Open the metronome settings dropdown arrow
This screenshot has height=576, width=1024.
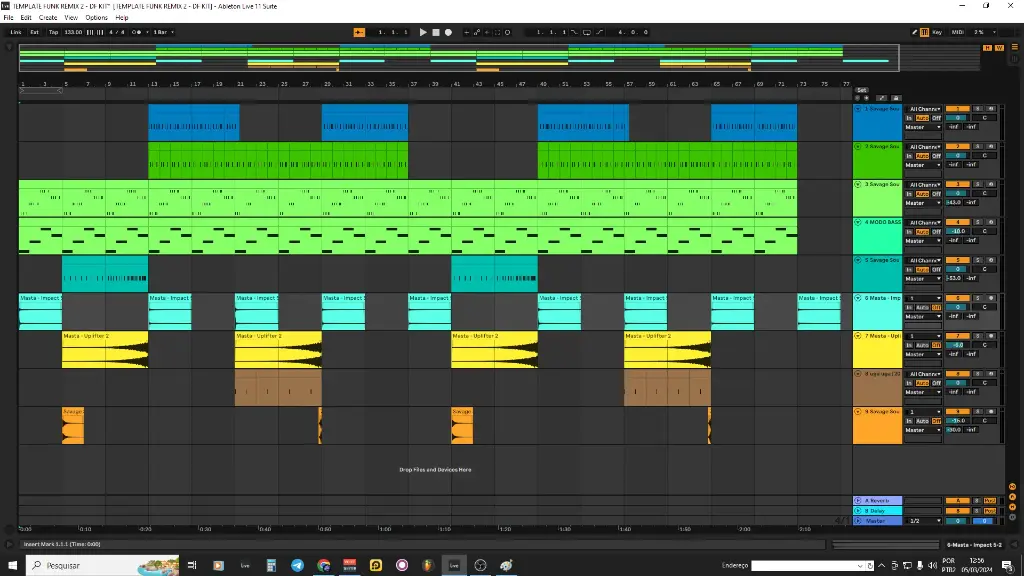(x=147, y=32)
